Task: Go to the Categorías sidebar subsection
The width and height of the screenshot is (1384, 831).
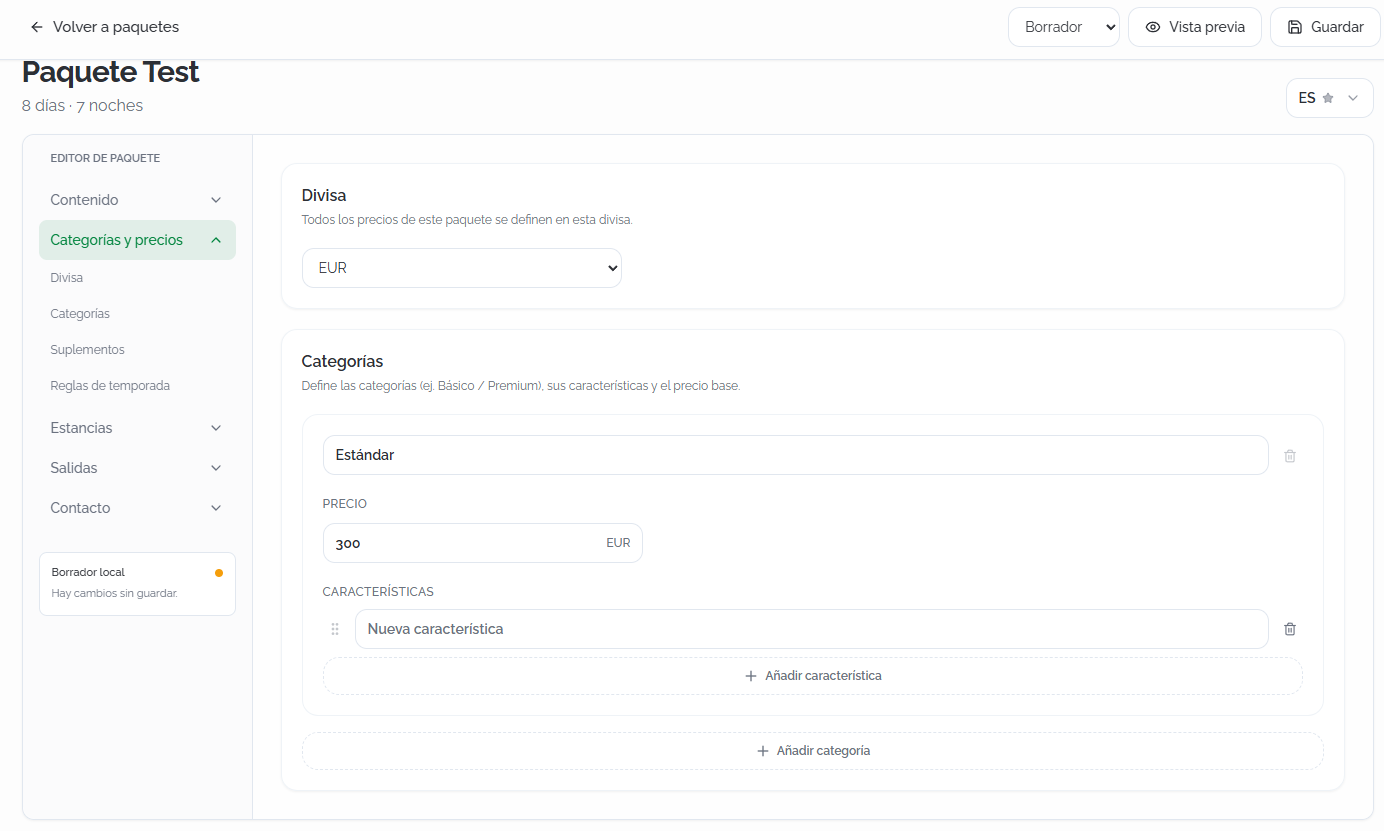Action: pos(80,314)
